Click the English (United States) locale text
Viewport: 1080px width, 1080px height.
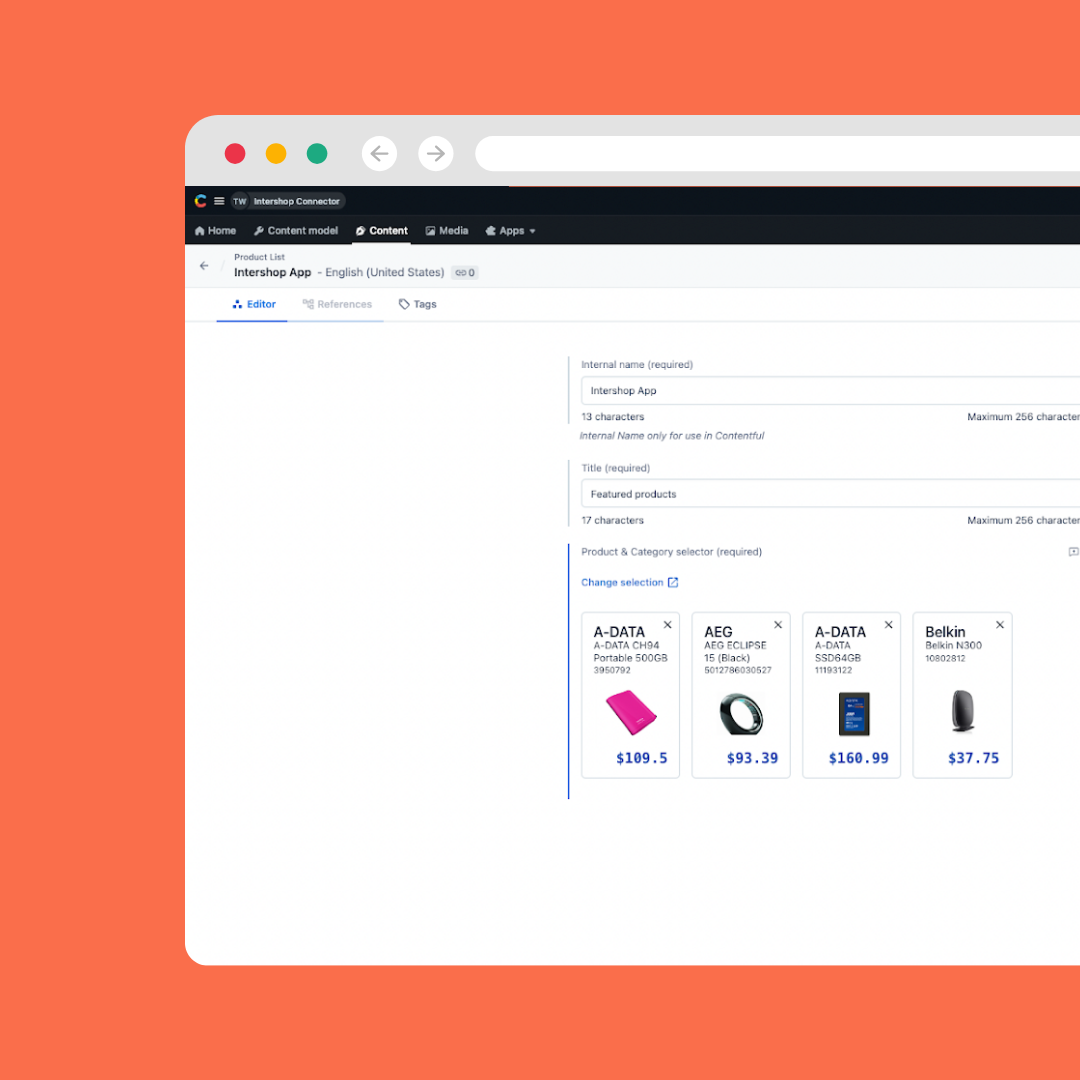click(385, 273)
